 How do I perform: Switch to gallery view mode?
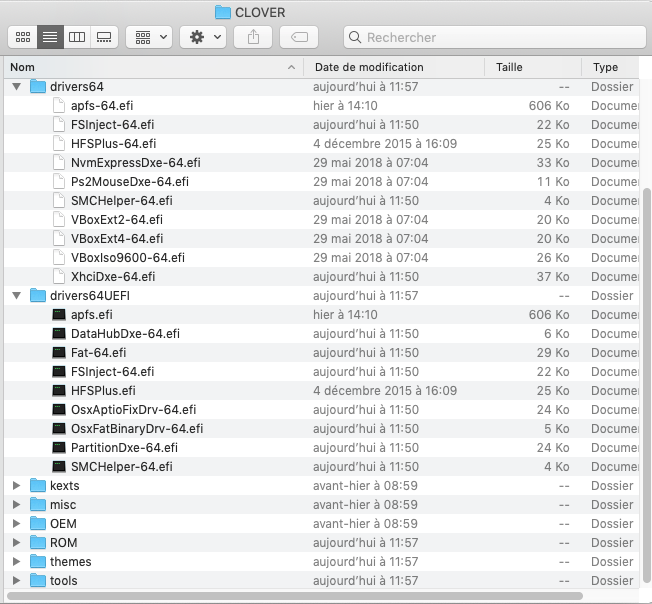tap(104, 37)
